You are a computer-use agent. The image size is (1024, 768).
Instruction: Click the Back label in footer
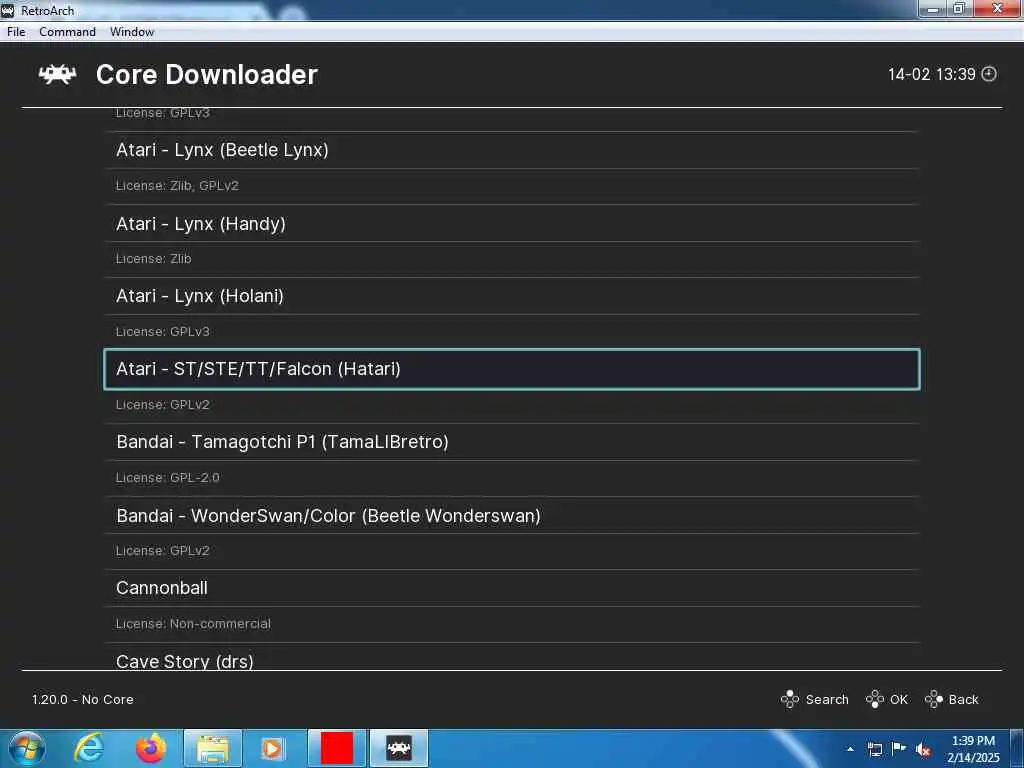tap(963, 699)
